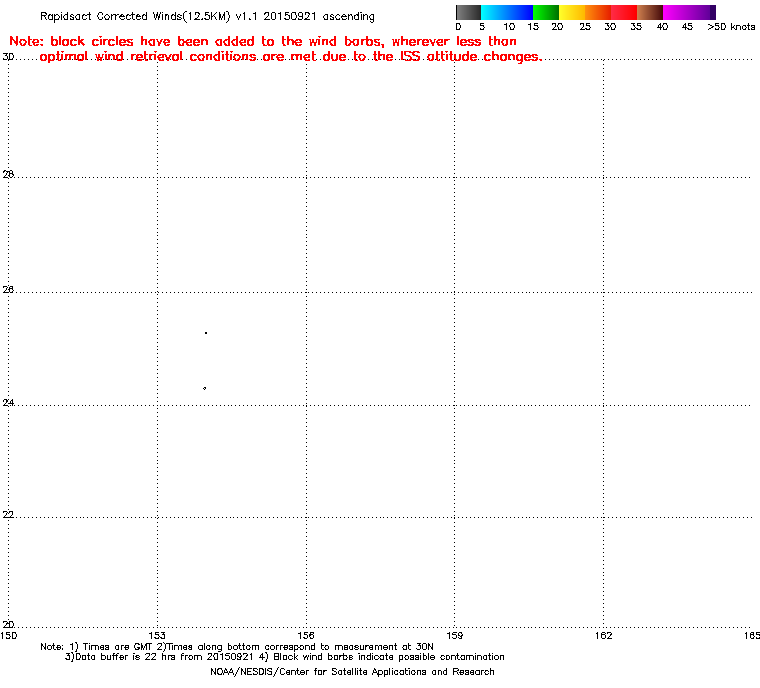760x688 pixels.
Task: Click the gray 0-5 knots color segment
Action: click(x=468, y=12)
